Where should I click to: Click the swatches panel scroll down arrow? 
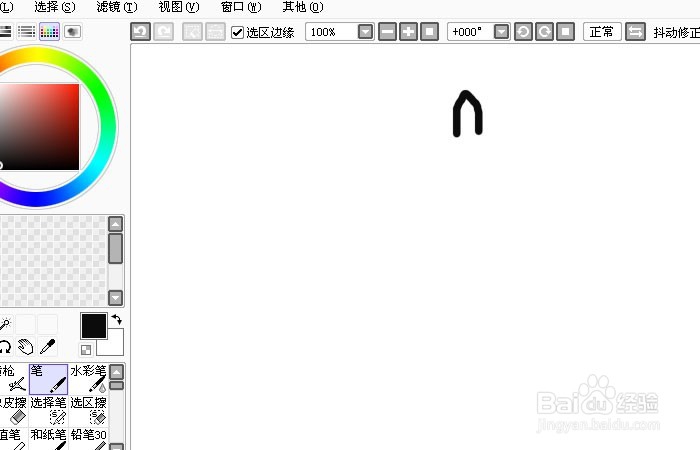tap(116, 297)
